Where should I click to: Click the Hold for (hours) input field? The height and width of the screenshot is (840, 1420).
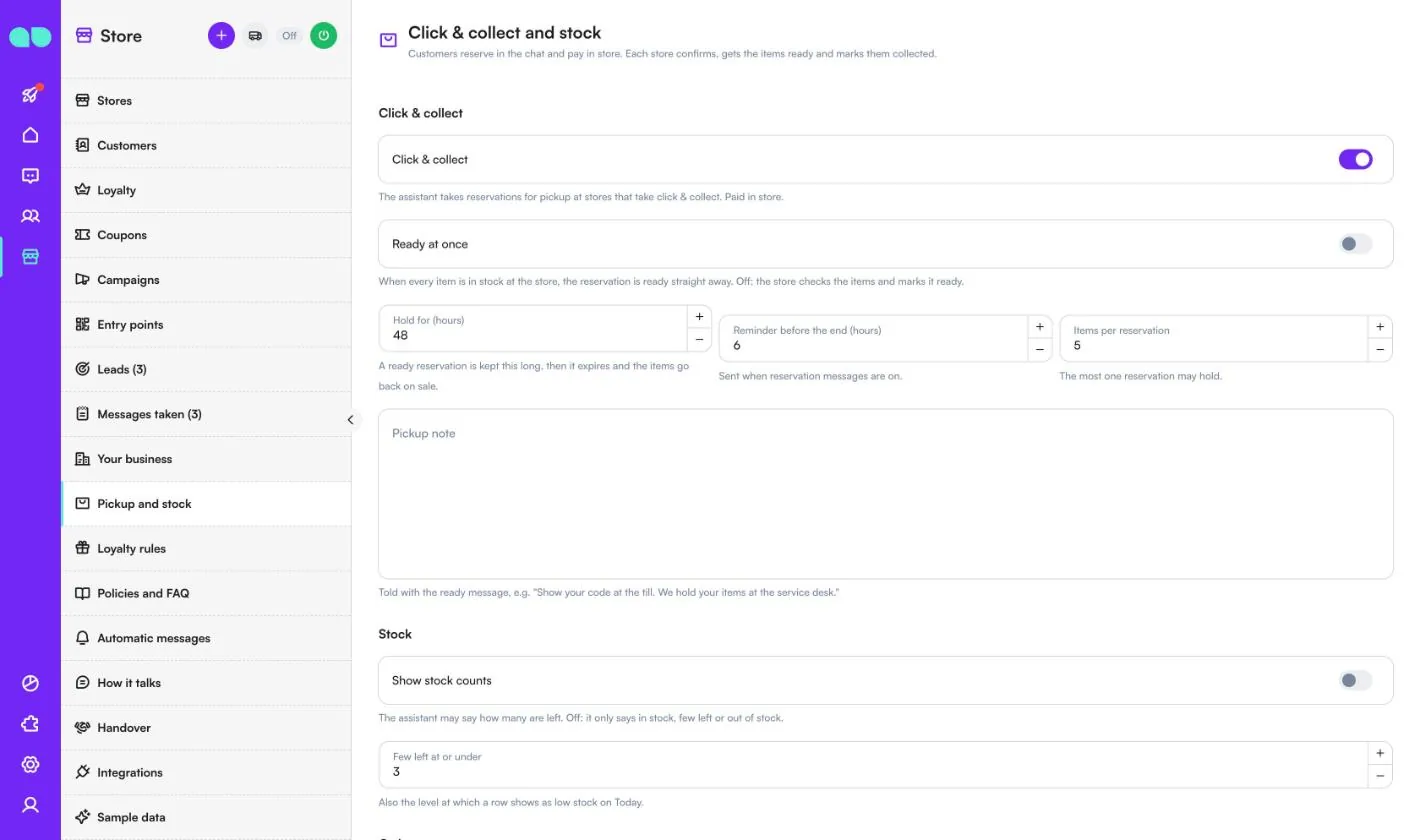pos(533,329)
